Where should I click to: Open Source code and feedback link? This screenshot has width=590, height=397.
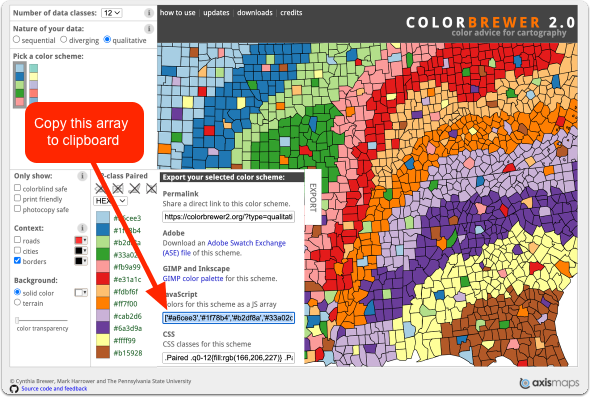tap(54, 389)
